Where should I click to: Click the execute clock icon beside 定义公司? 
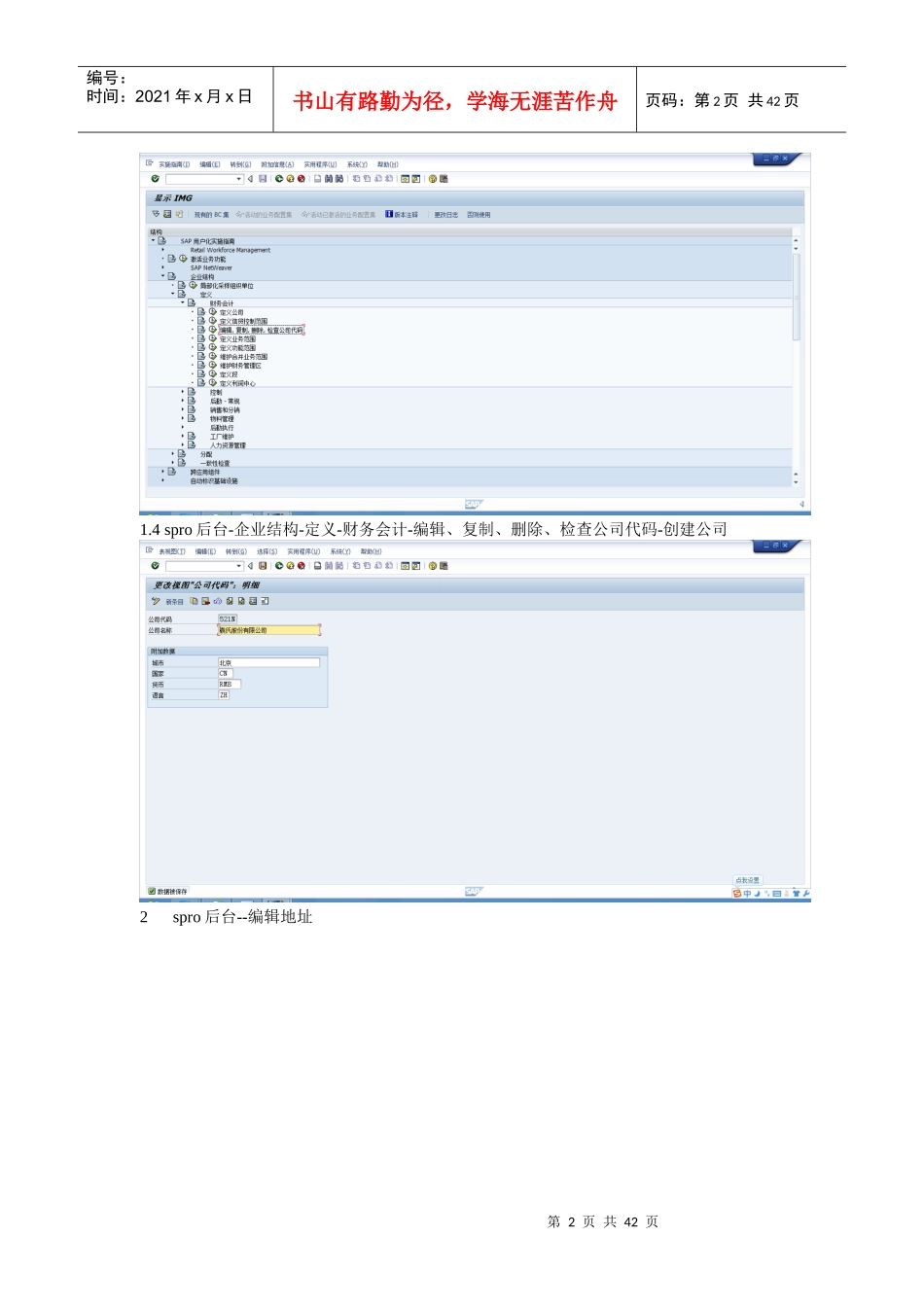tap(213, 312)
